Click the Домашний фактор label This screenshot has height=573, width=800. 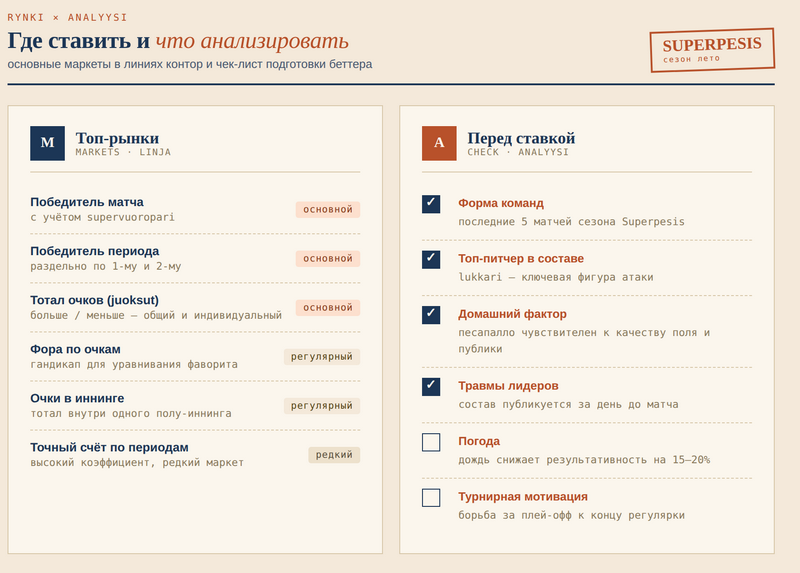512,314
